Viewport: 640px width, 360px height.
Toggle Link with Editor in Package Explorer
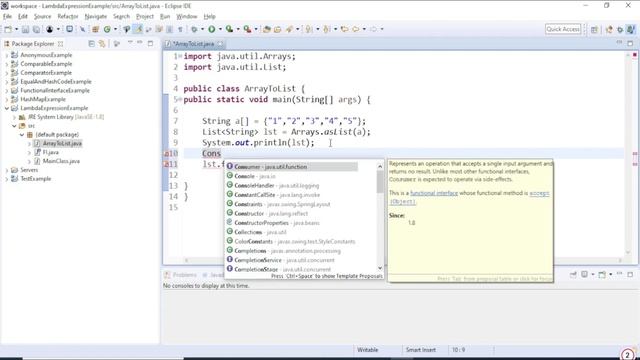[102, 43]
